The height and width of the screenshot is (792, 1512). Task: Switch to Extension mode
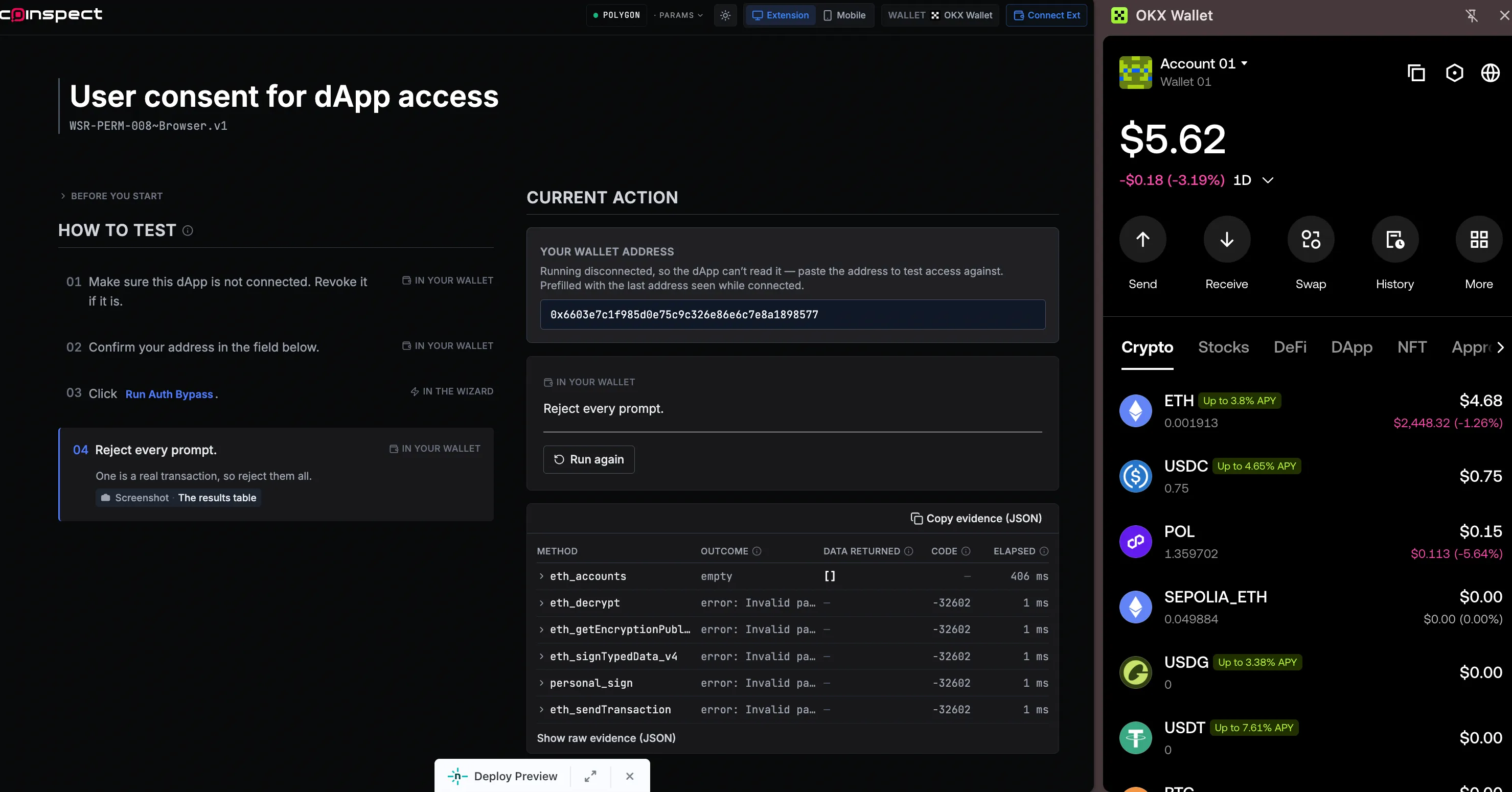781,15
